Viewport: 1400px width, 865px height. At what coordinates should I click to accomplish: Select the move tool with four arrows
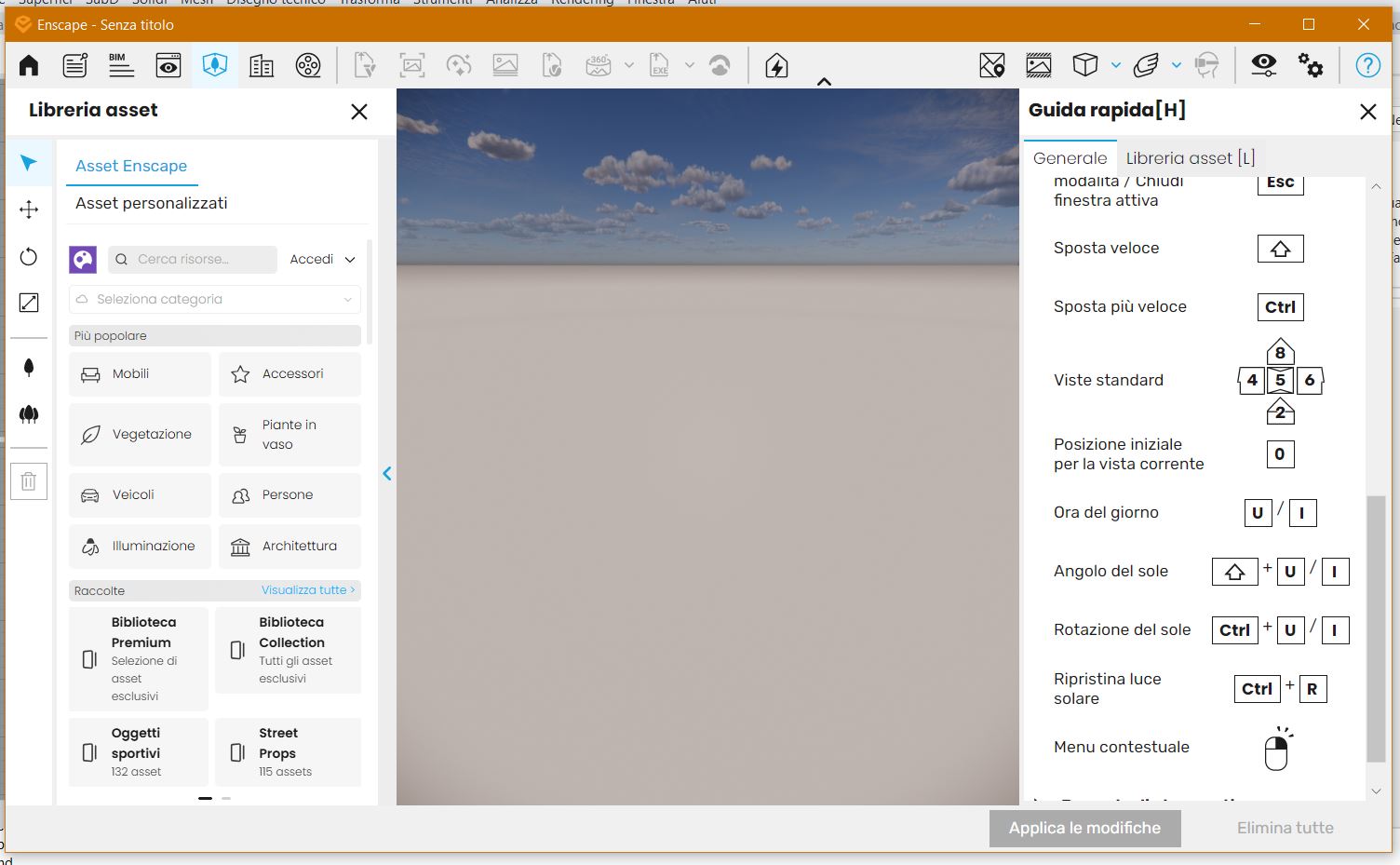(29, 209)
